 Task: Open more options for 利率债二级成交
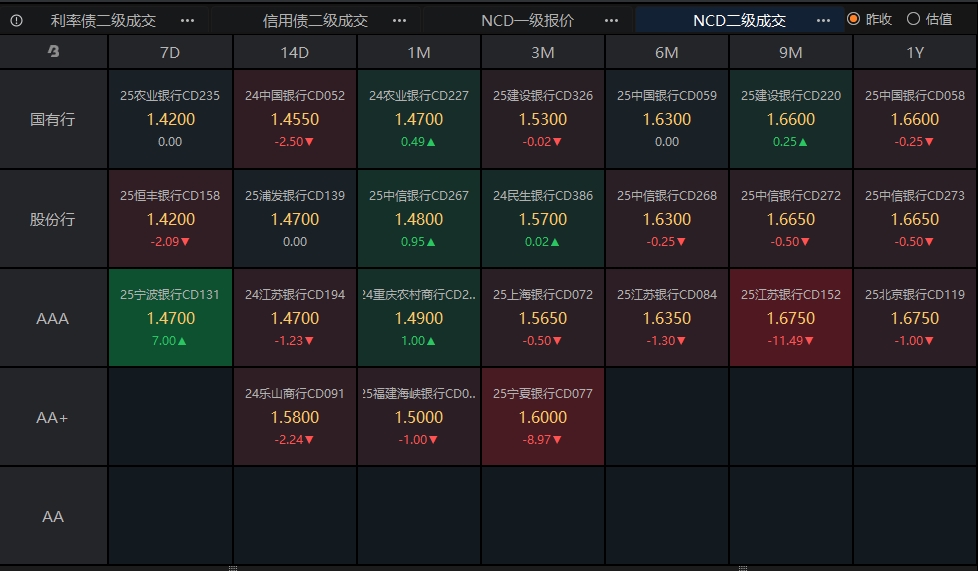click(187, 21)
